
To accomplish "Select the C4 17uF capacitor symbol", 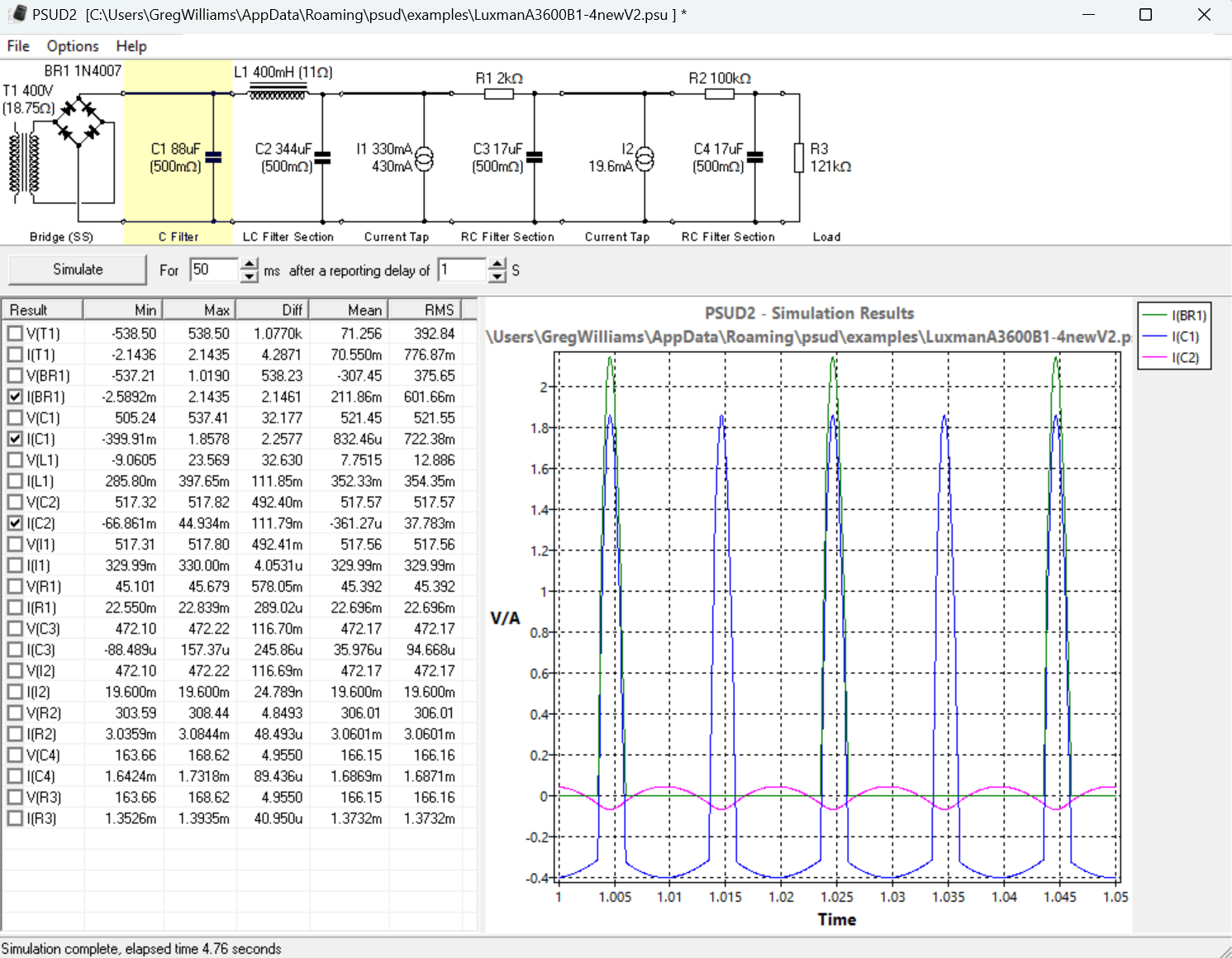I will coord(754,157).
